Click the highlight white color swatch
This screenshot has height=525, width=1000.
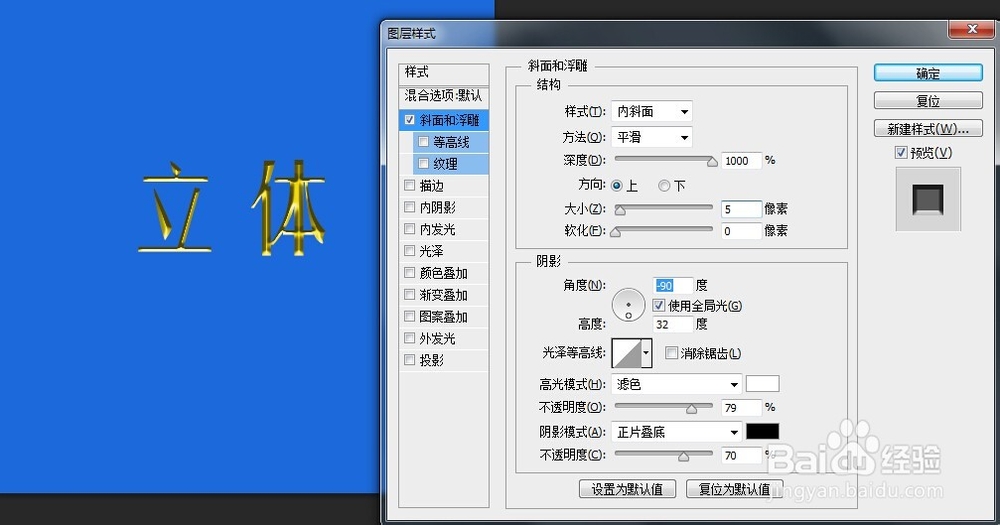(763, 383)
